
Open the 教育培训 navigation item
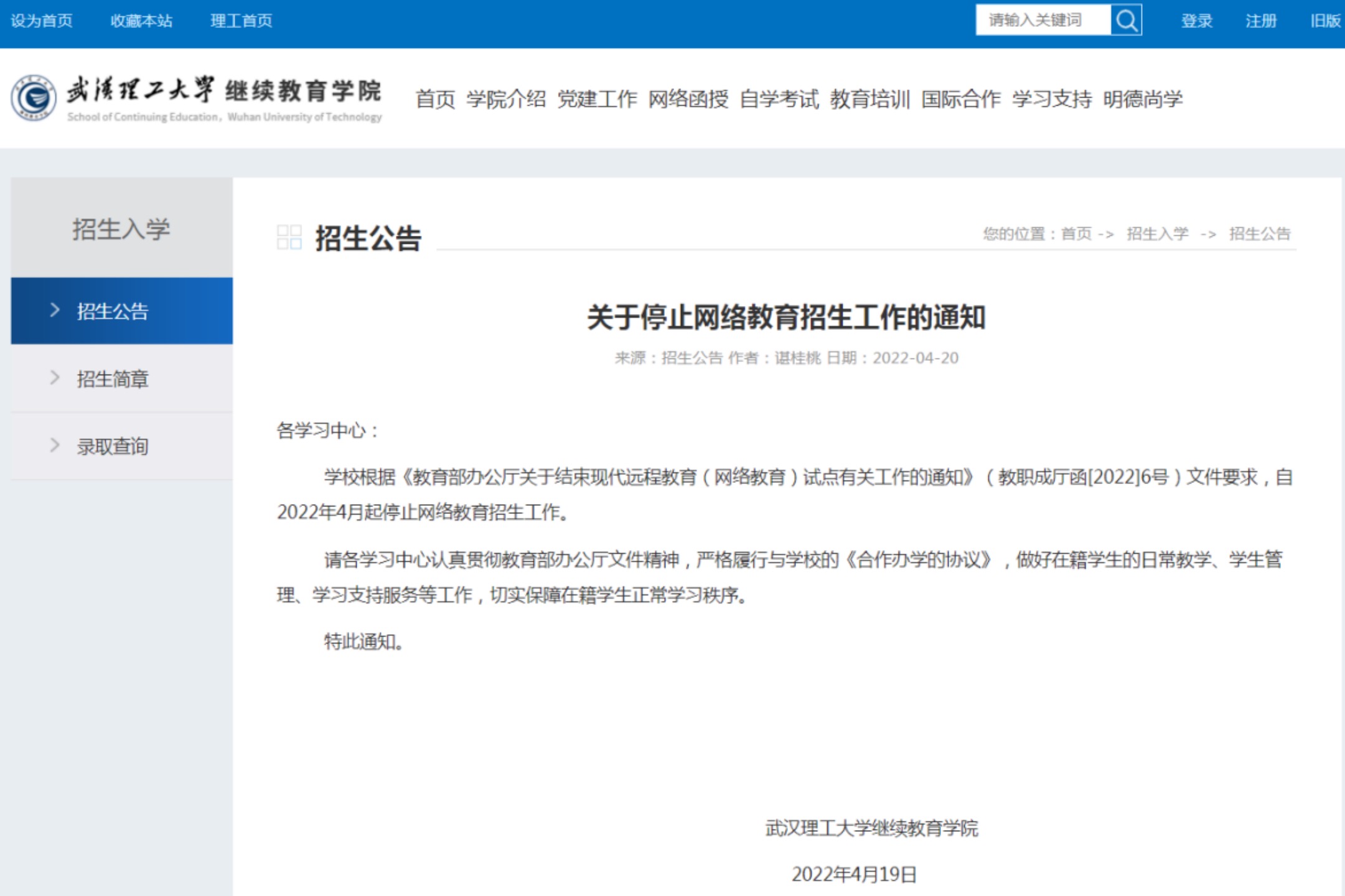pos(870,99)
